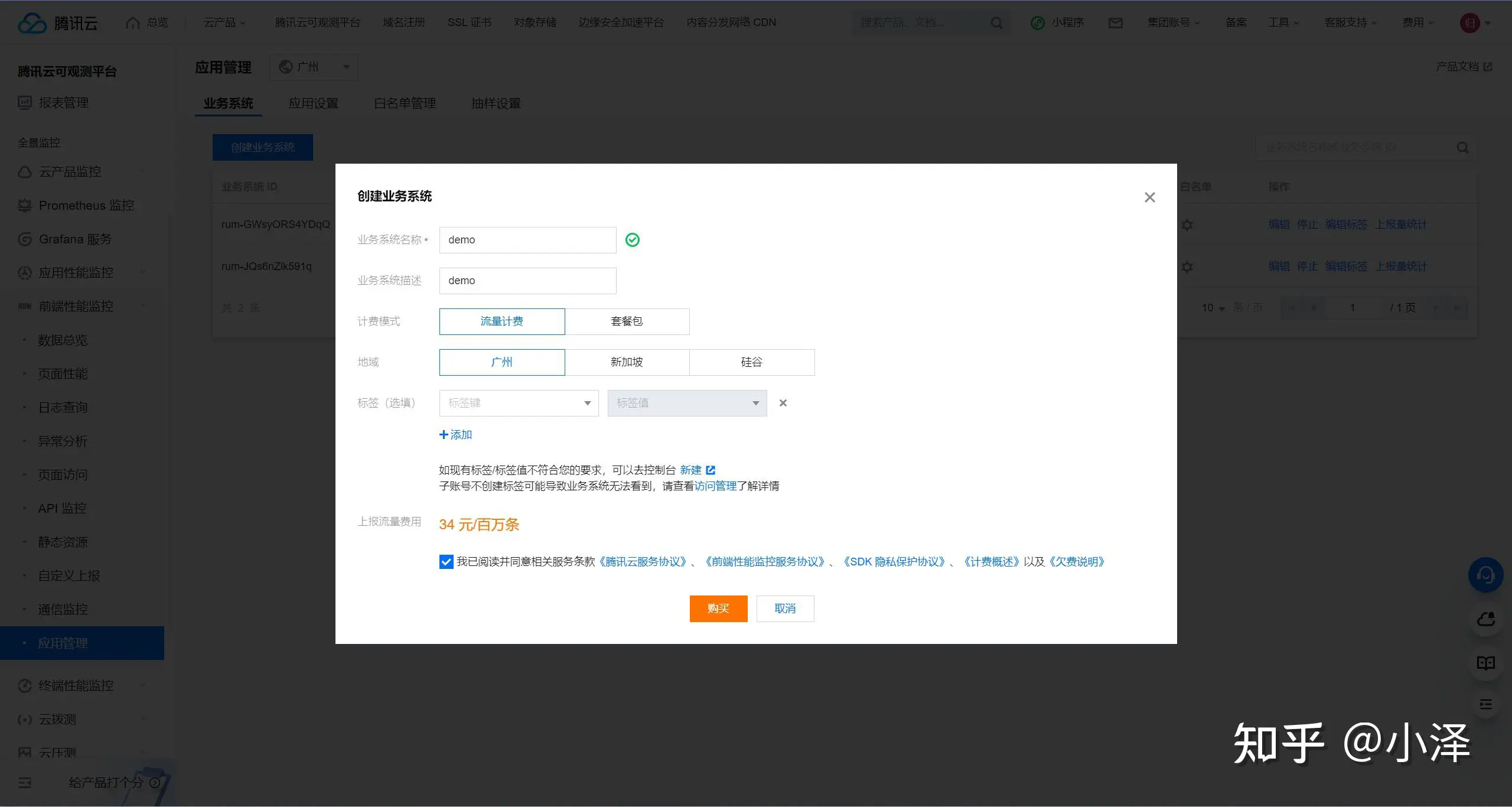Select the 新加坡 region option
The image size is (1512, 807).
(x=627, y=362)
